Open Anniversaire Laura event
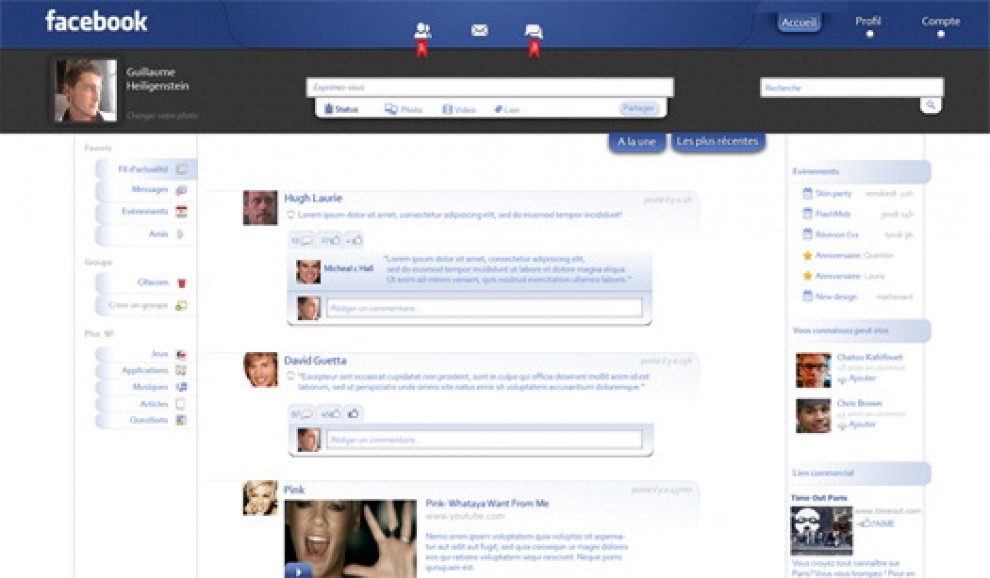990x578 pixels. [x=850, y=276]
